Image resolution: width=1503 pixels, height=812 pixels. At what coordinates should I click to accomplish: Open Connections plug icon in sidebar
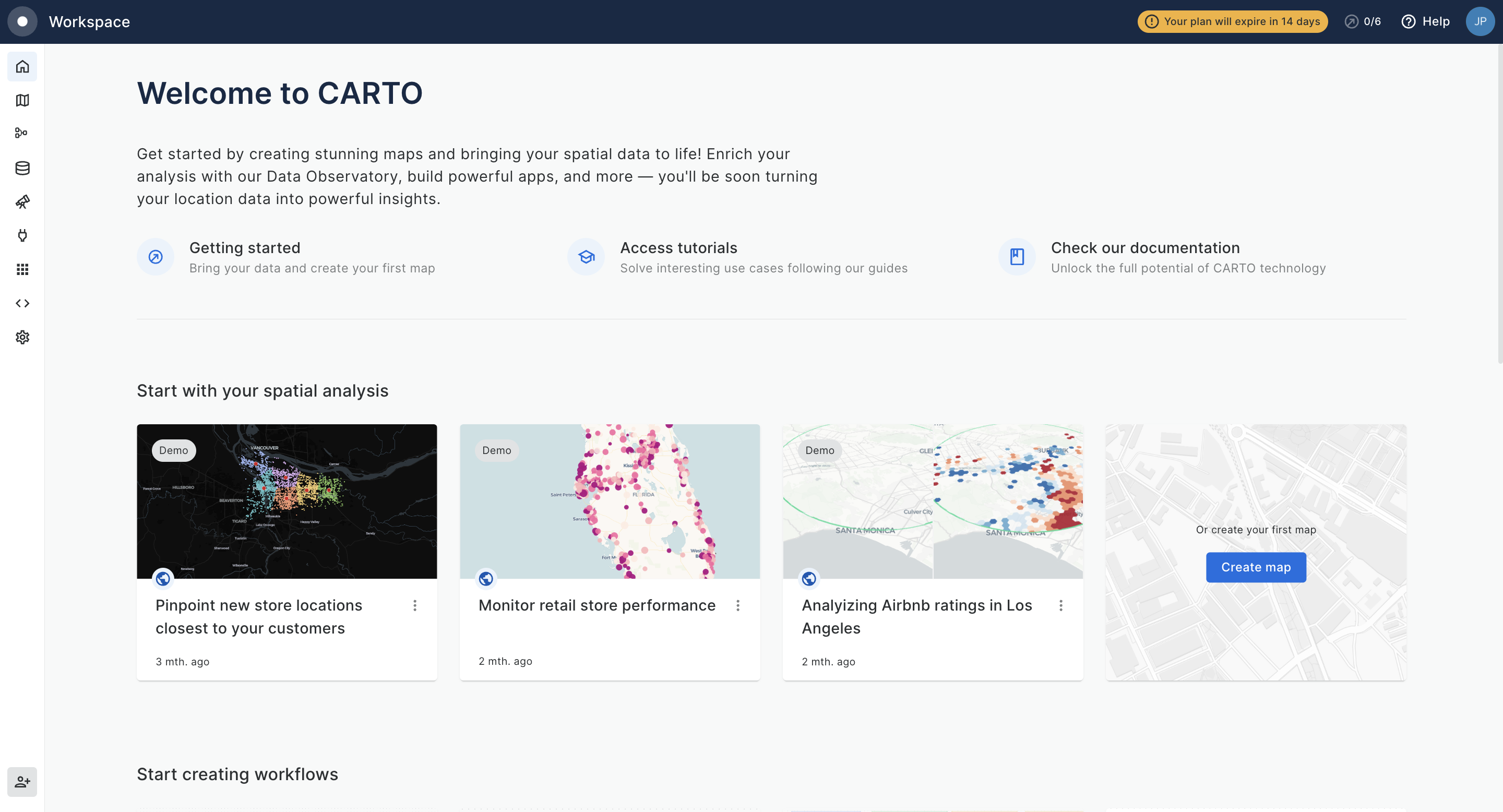22,236
